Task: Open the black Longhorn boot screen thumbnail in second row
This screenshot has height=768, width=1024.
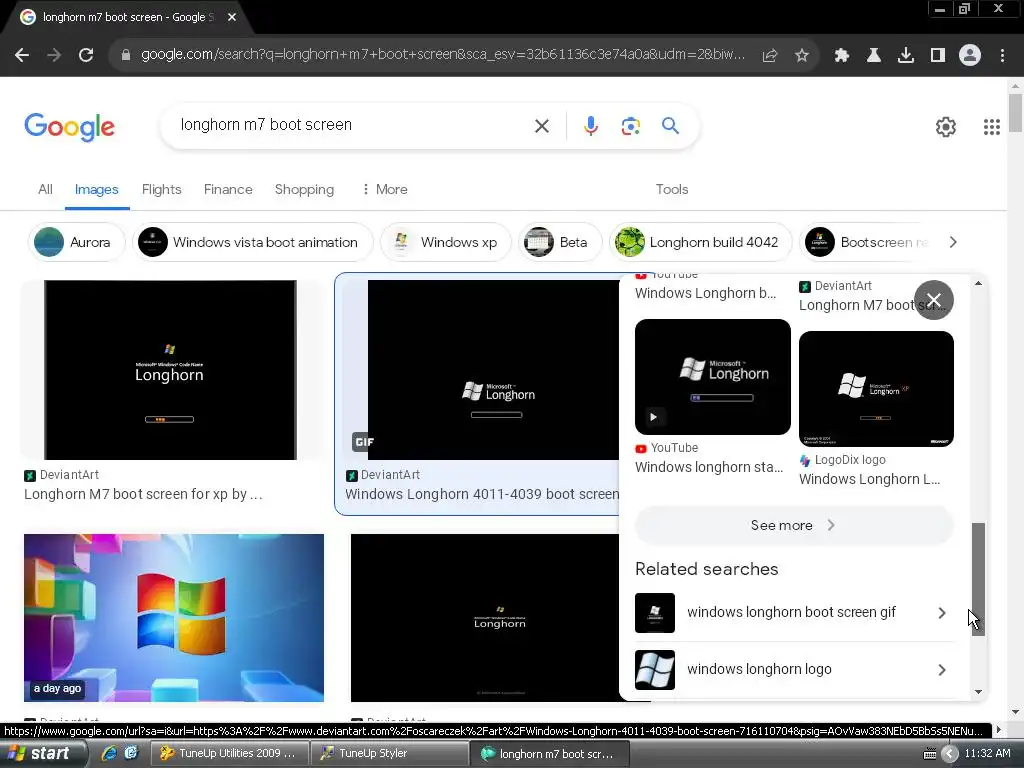Action: (485, 618)
